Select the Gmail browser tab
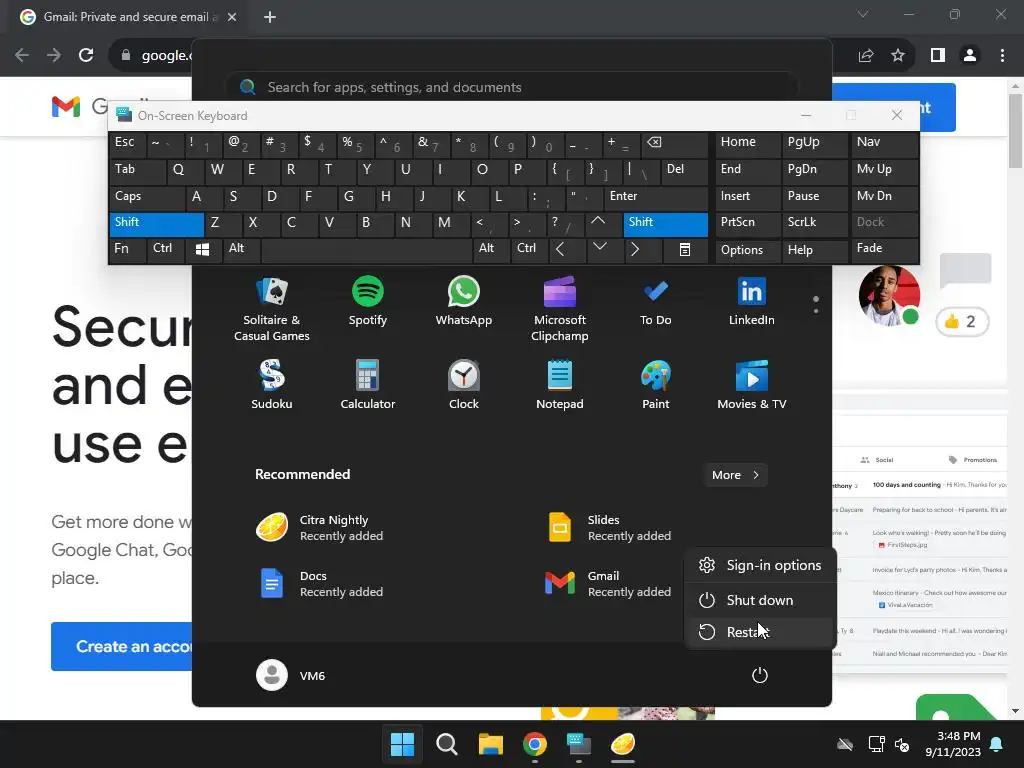Viewport: 1024px width, 768px height. point(128,17)
